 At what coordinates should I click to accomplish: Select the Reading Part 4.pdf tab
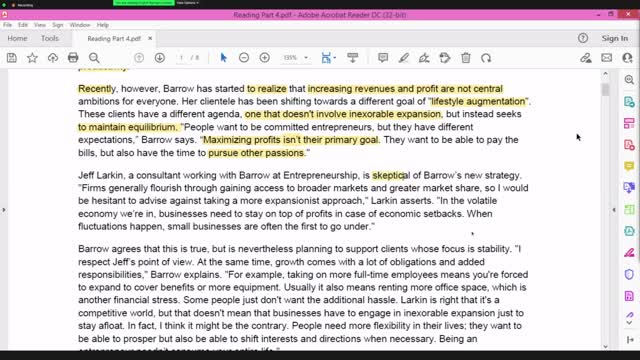pyautogui.click(x=114, y=38)
